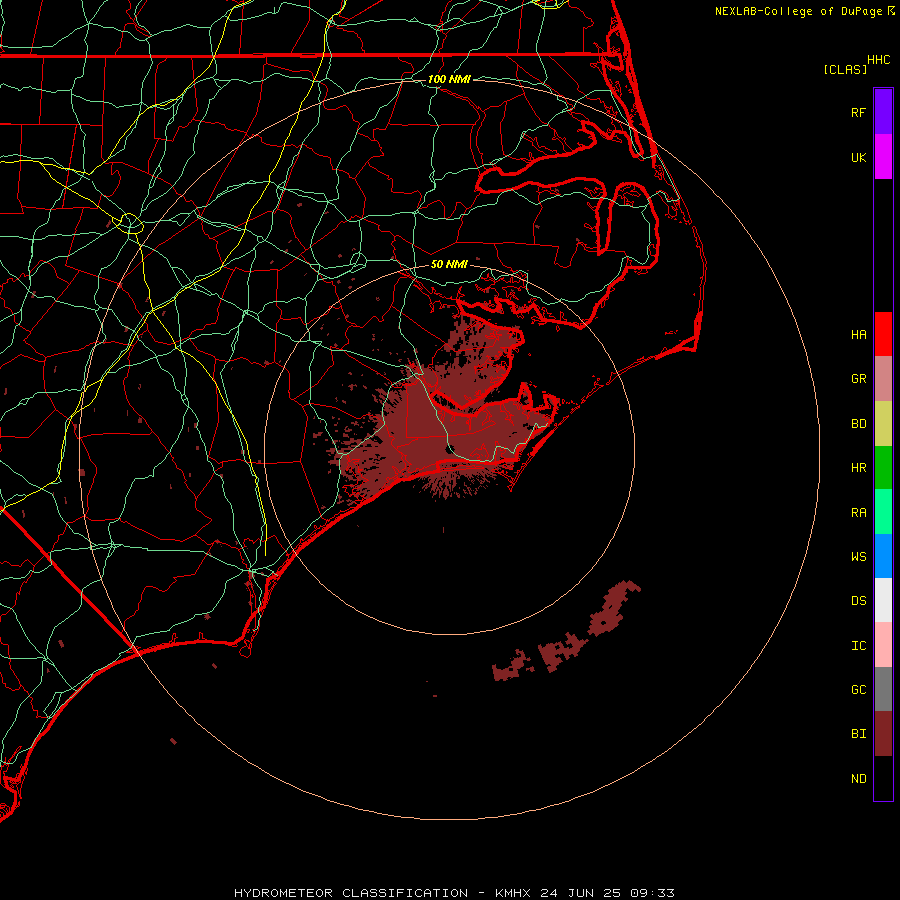Click the RF purple legend swatch
Screen dimensions: 900x900
pyautogui.click(x=883, y=112)
